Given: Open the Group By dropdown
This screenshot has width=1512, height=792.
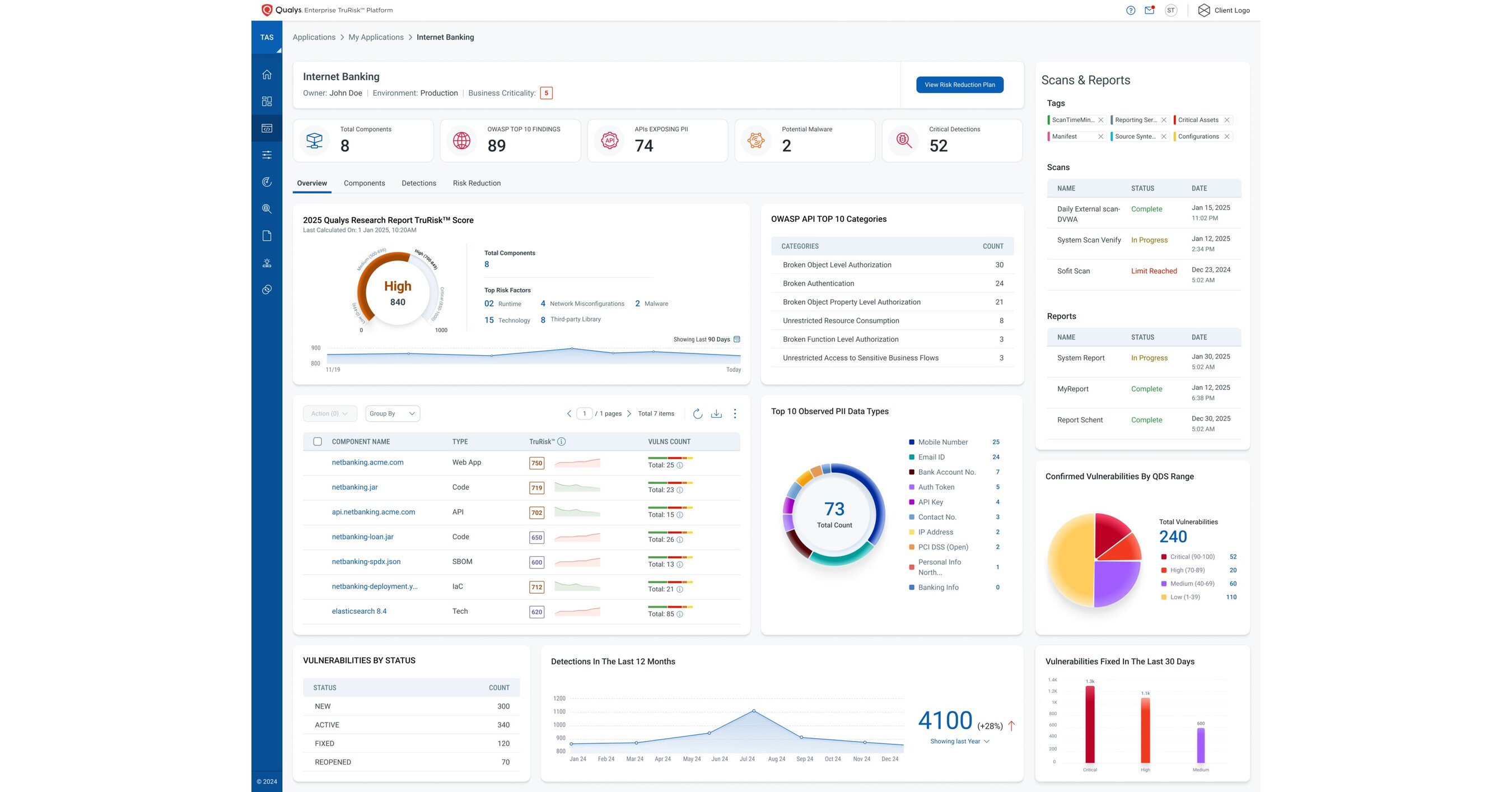Looking at the screenshot, I should (x=391, y=413).
